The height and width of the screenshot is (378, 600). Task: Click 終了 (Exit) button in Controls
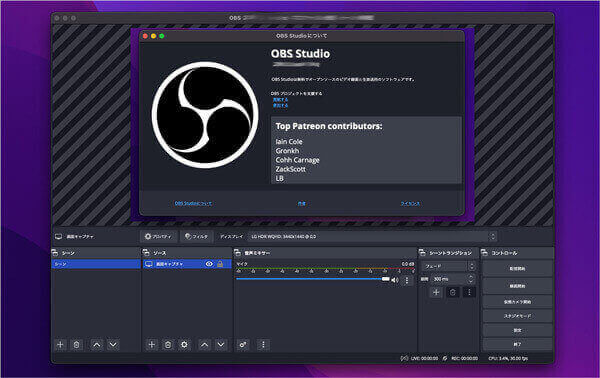517,344
